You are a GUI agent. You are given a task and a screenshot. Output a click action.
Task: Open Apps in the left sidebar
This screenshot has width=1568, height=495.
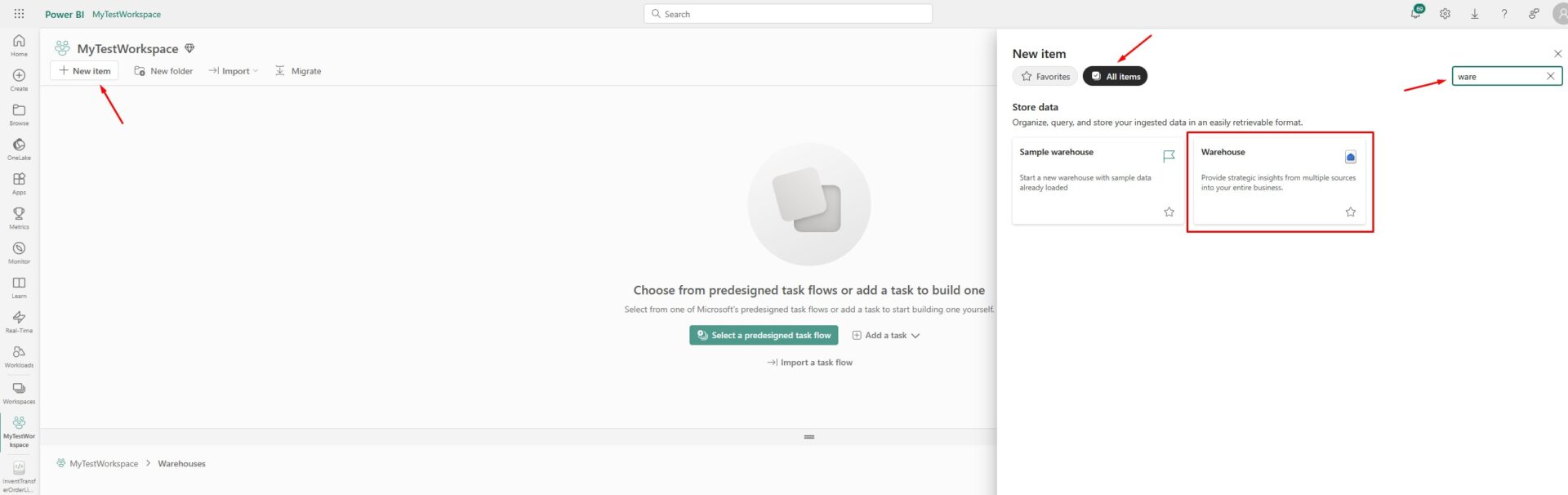point(19,183)
